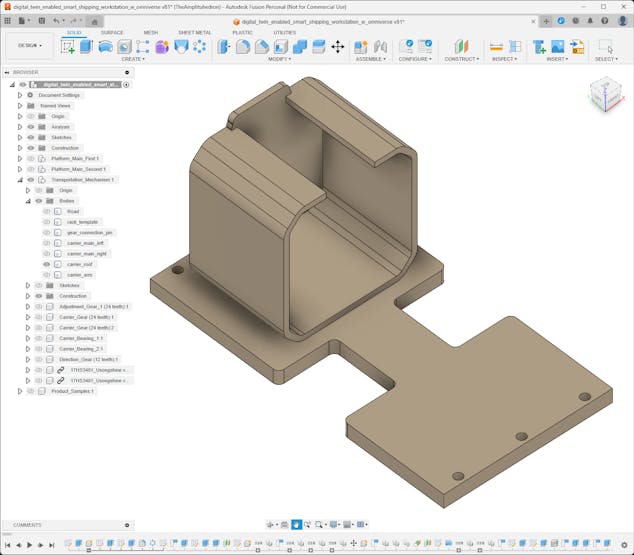Switch to the SURFACE tab

click(x=112, y=32)
